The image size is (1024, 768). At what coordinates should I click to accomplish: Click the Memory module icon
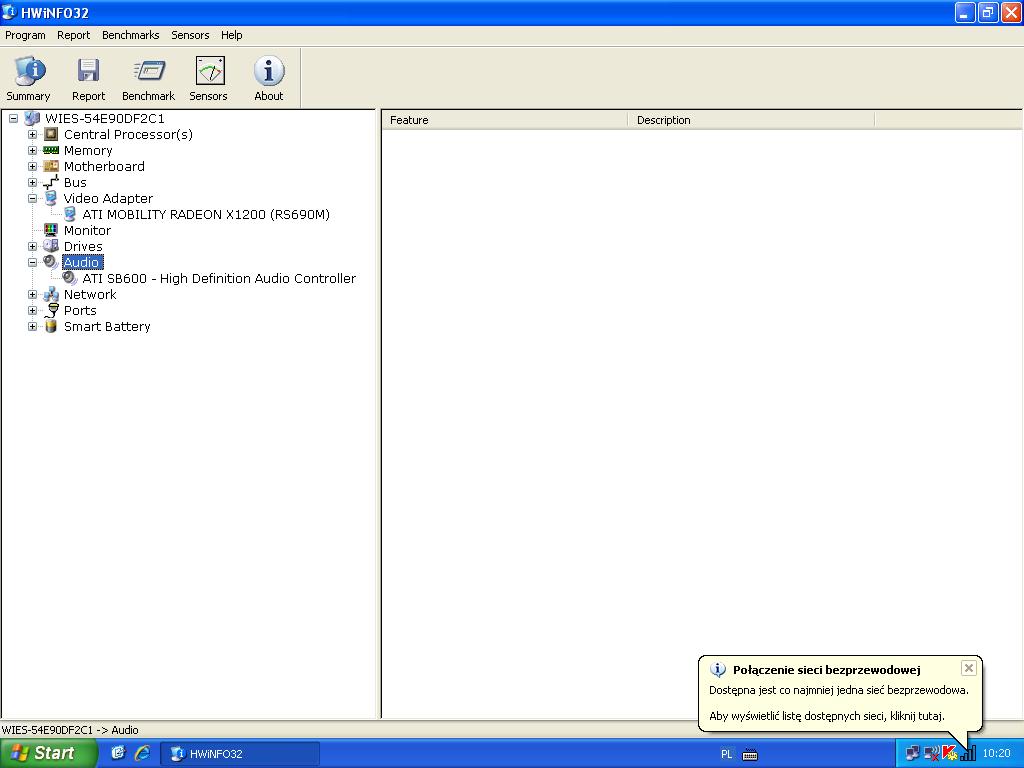point(51,150)
